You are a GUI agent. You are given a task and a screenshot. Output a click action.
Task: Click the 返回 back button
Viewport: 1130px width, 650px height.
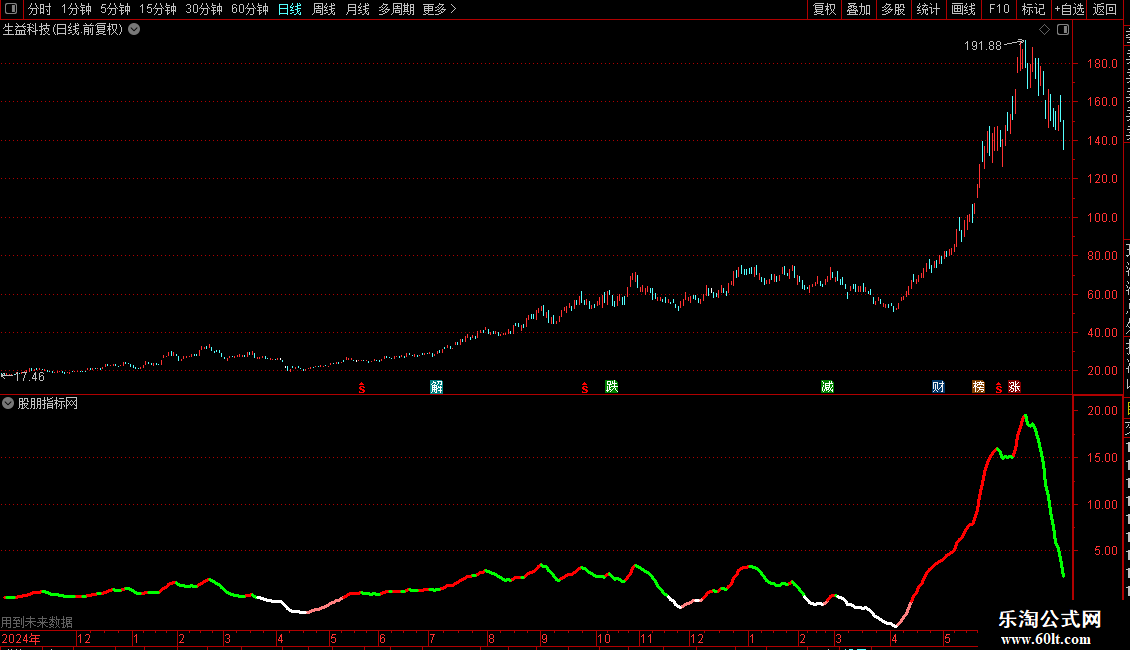click(1104, 9)
